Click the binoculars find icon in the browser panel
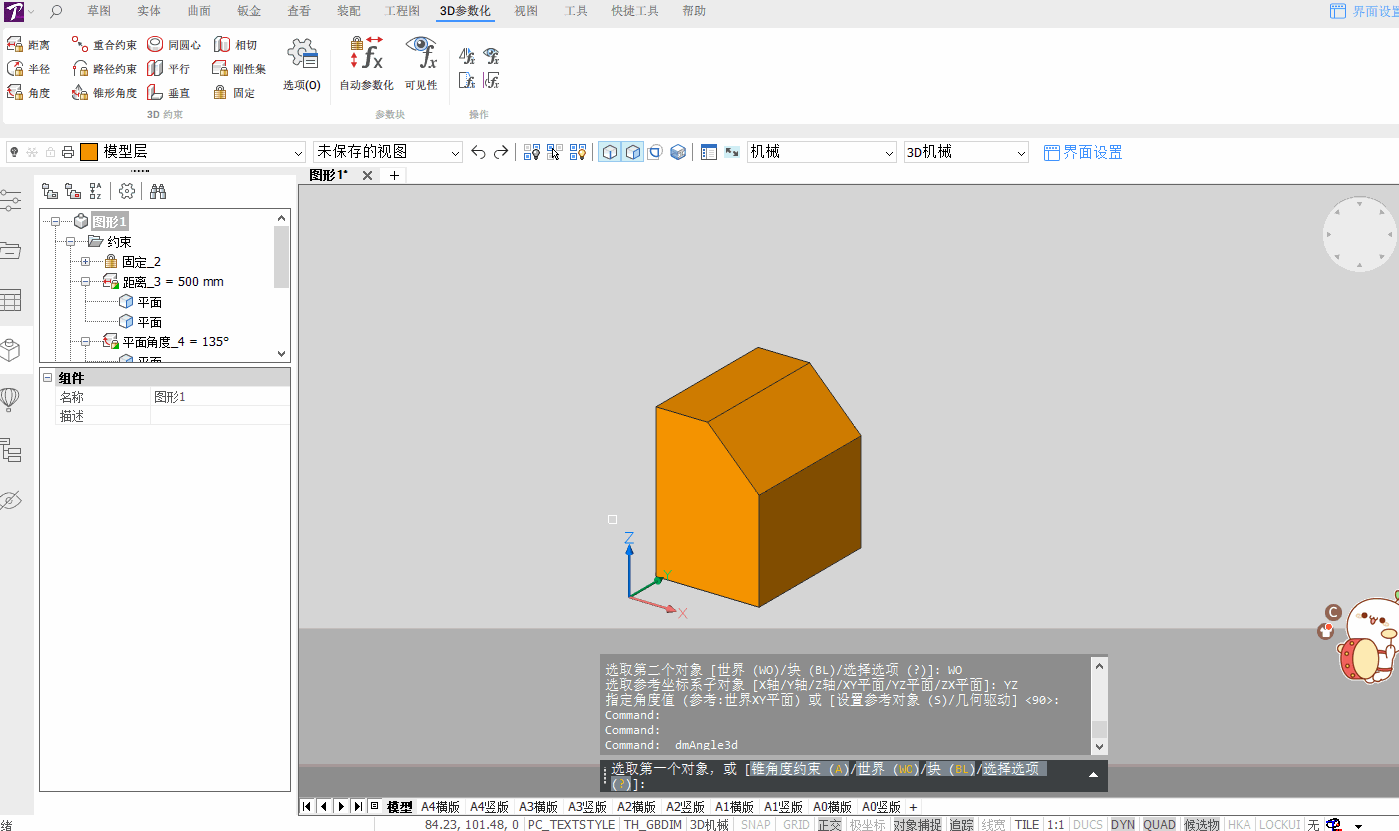The height and width of the screenshot is (831, 1399). [158, 191]
